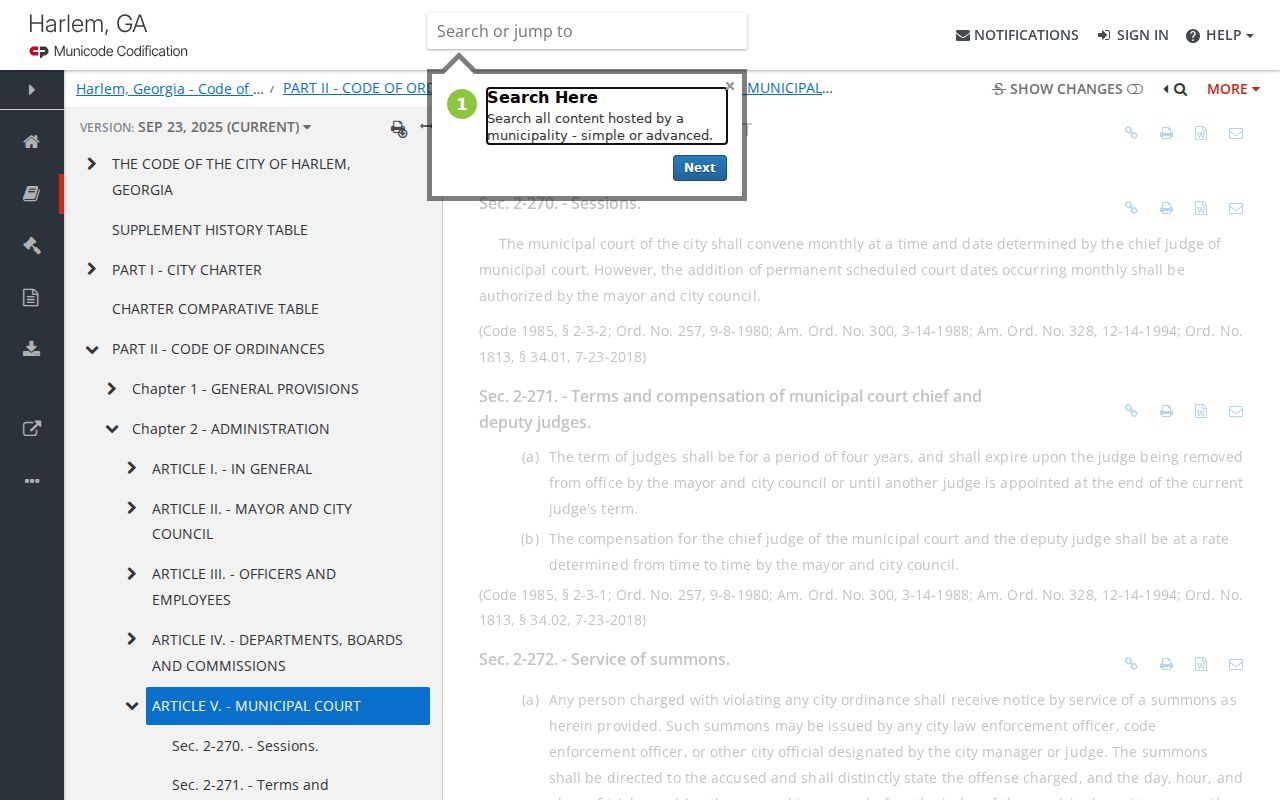Open Notifications in the header
1280x800 pixels.
click(x=1017, y=35)
